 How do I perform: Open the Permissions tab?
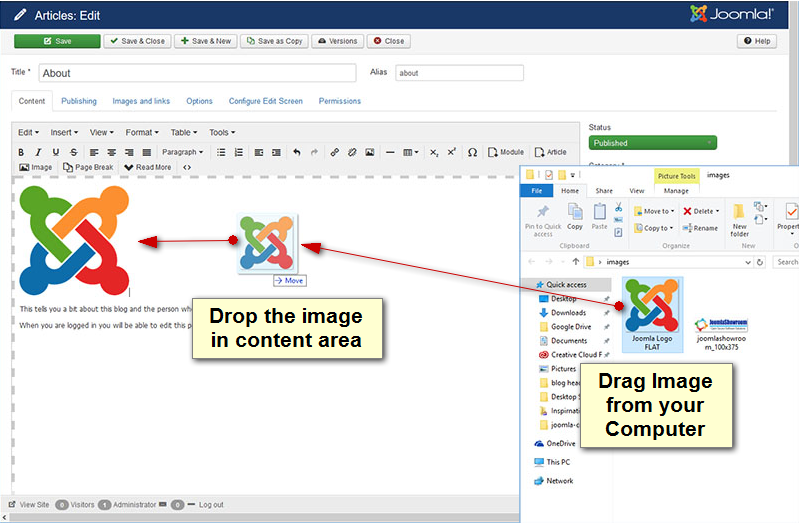pos(340,101)
